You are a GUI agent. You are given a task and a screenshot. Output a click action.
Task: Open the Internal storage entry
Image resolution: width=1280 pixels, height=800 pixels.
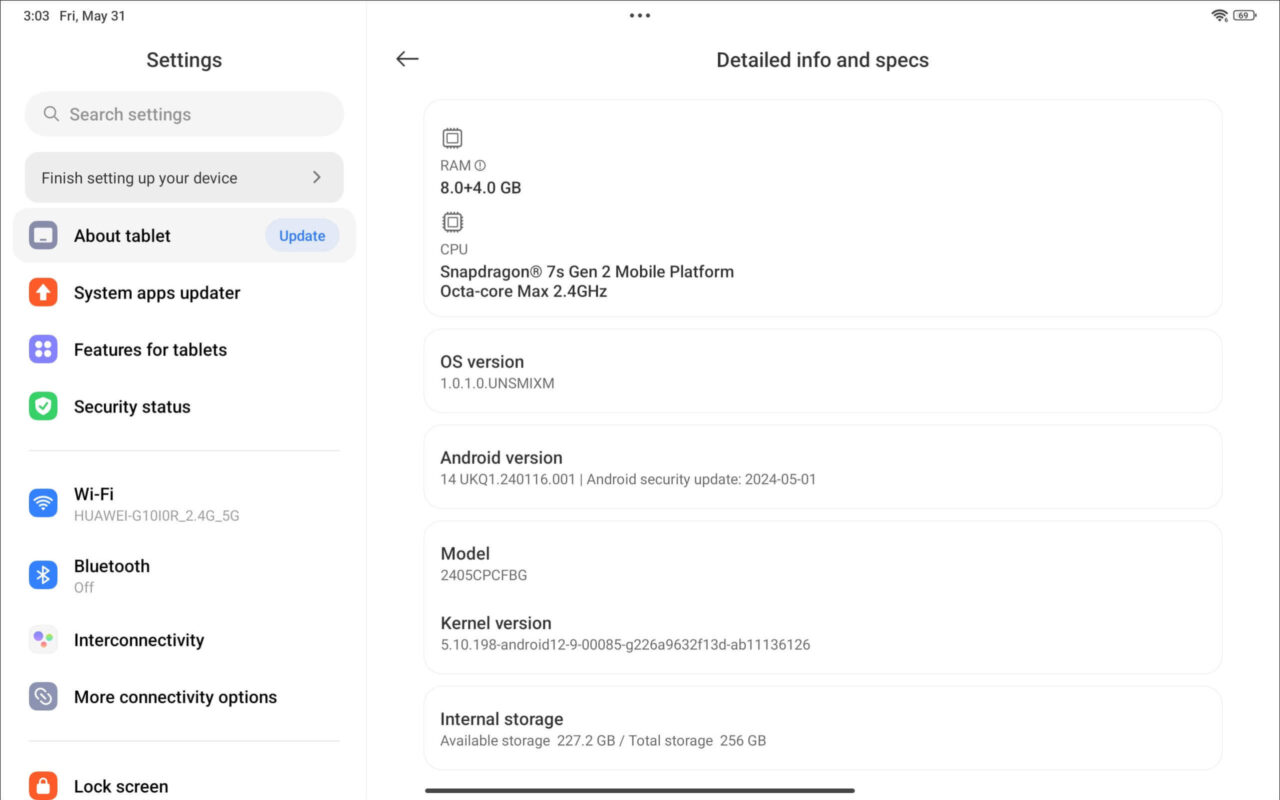pos(822,727)
